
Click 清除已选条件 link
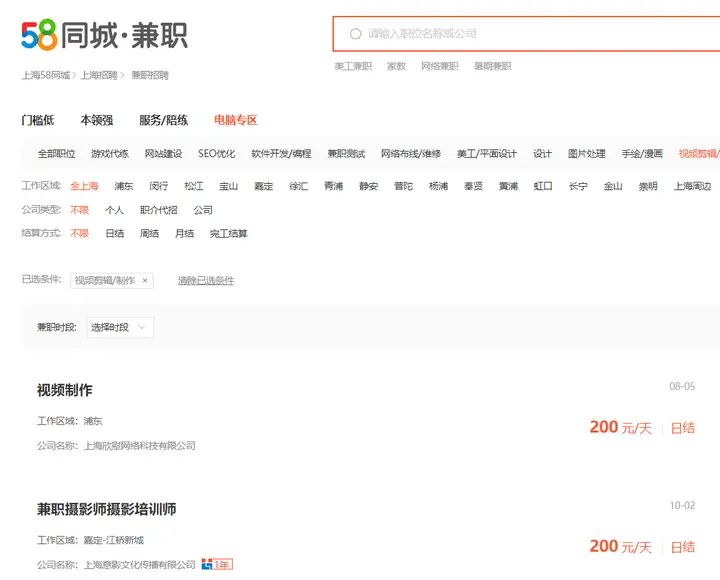pyautogui.click(x=206, y=280)
